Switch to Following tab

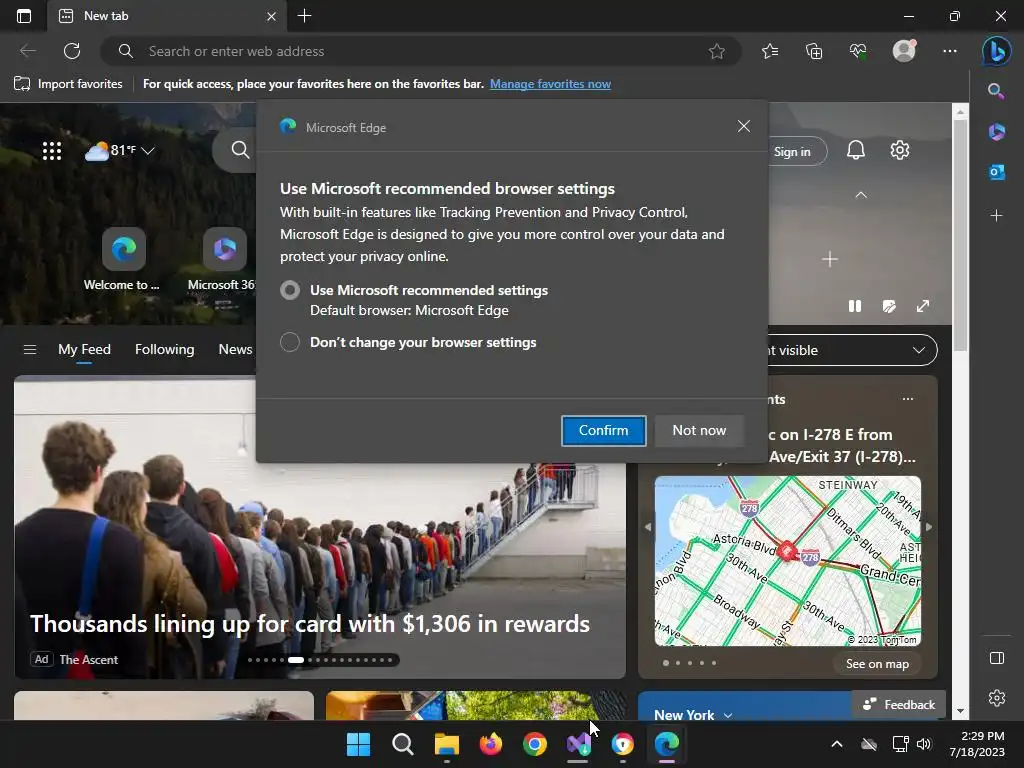click(x=165, y=349)
